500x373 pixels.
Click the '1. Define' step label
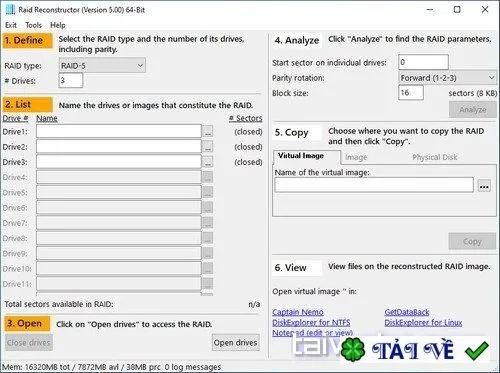(28, 41)
